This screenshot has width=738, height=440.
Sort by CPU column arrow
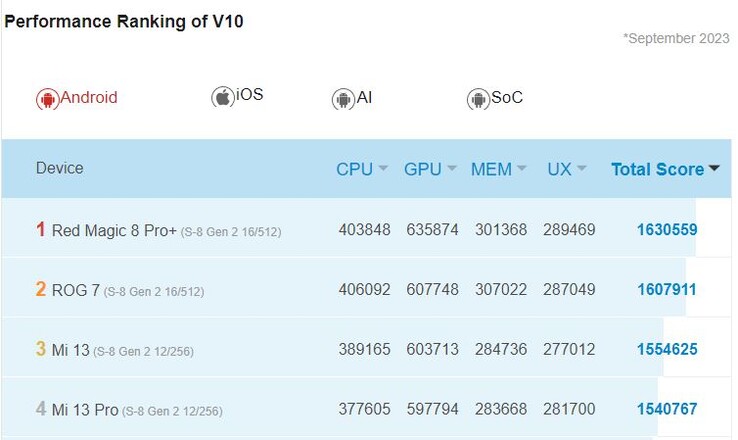(x=383, y=170)
